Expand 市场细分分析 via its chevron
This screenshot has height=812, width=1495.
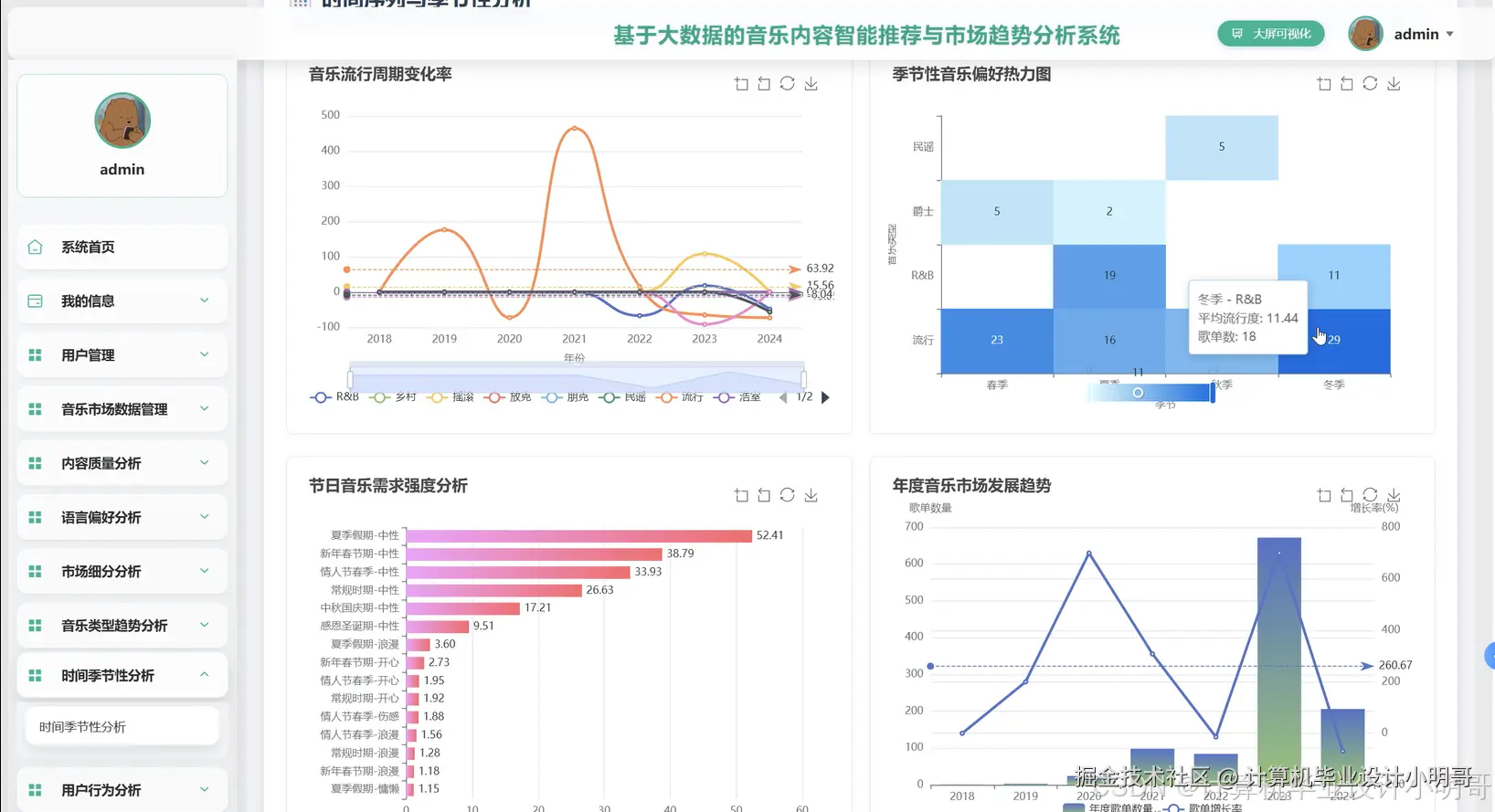point(205,571)
